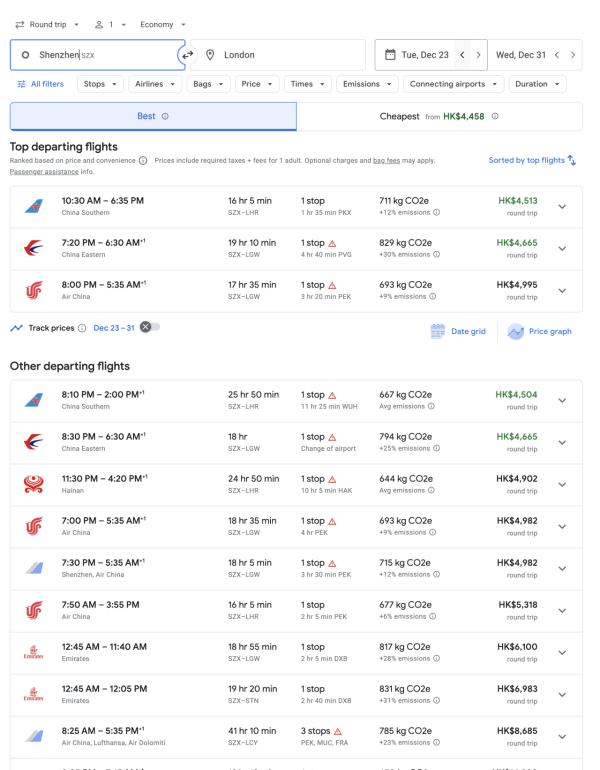Click the London destination field
Screen dimensions: 600x770
[280, 55]
